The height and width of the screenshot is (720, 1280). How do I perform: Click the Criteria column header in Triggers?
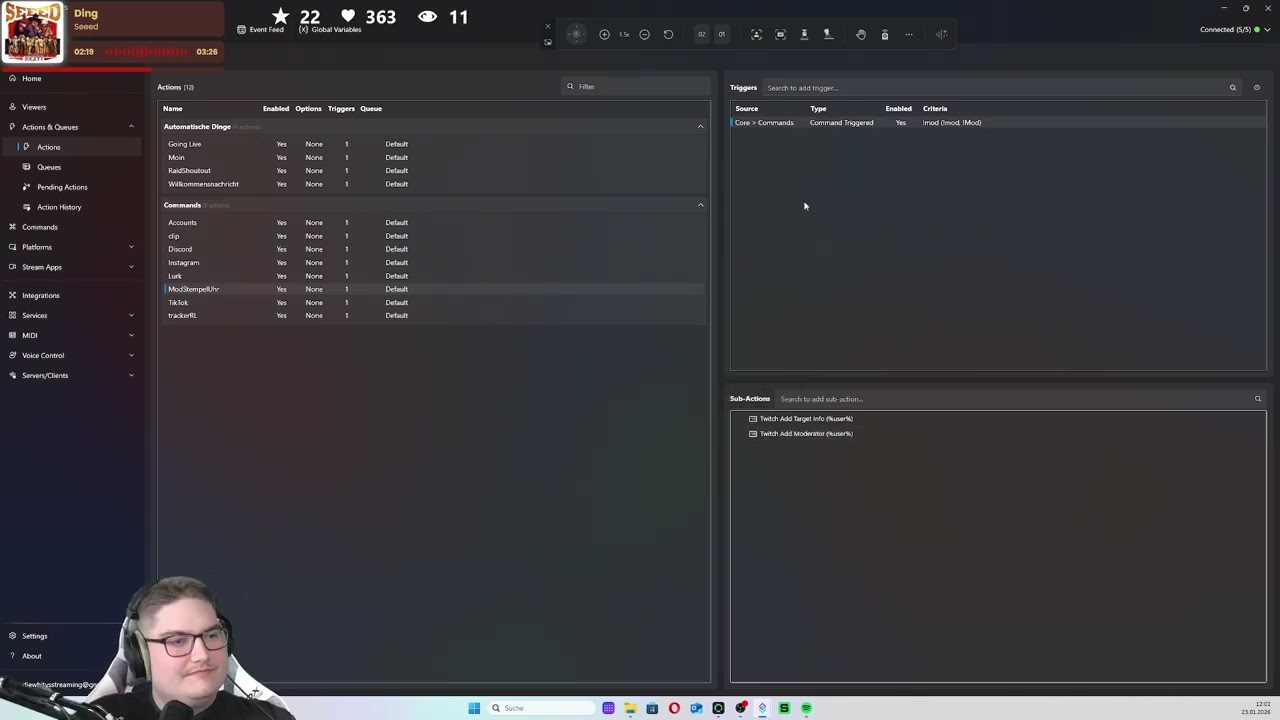click(935, 108)
